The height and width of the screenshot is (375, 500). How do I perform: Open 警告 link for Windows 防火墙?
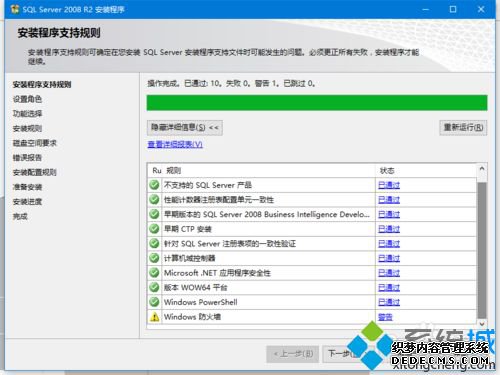(x=385, y=317)
